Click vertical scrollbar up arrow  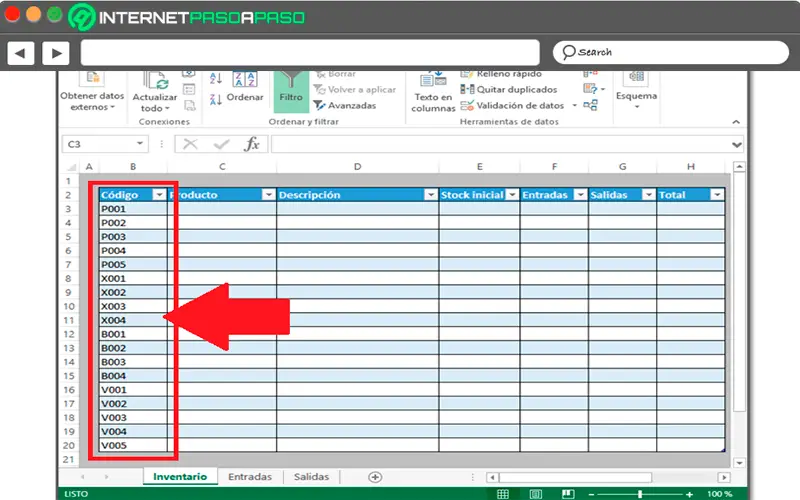click(x=739, y=167)
